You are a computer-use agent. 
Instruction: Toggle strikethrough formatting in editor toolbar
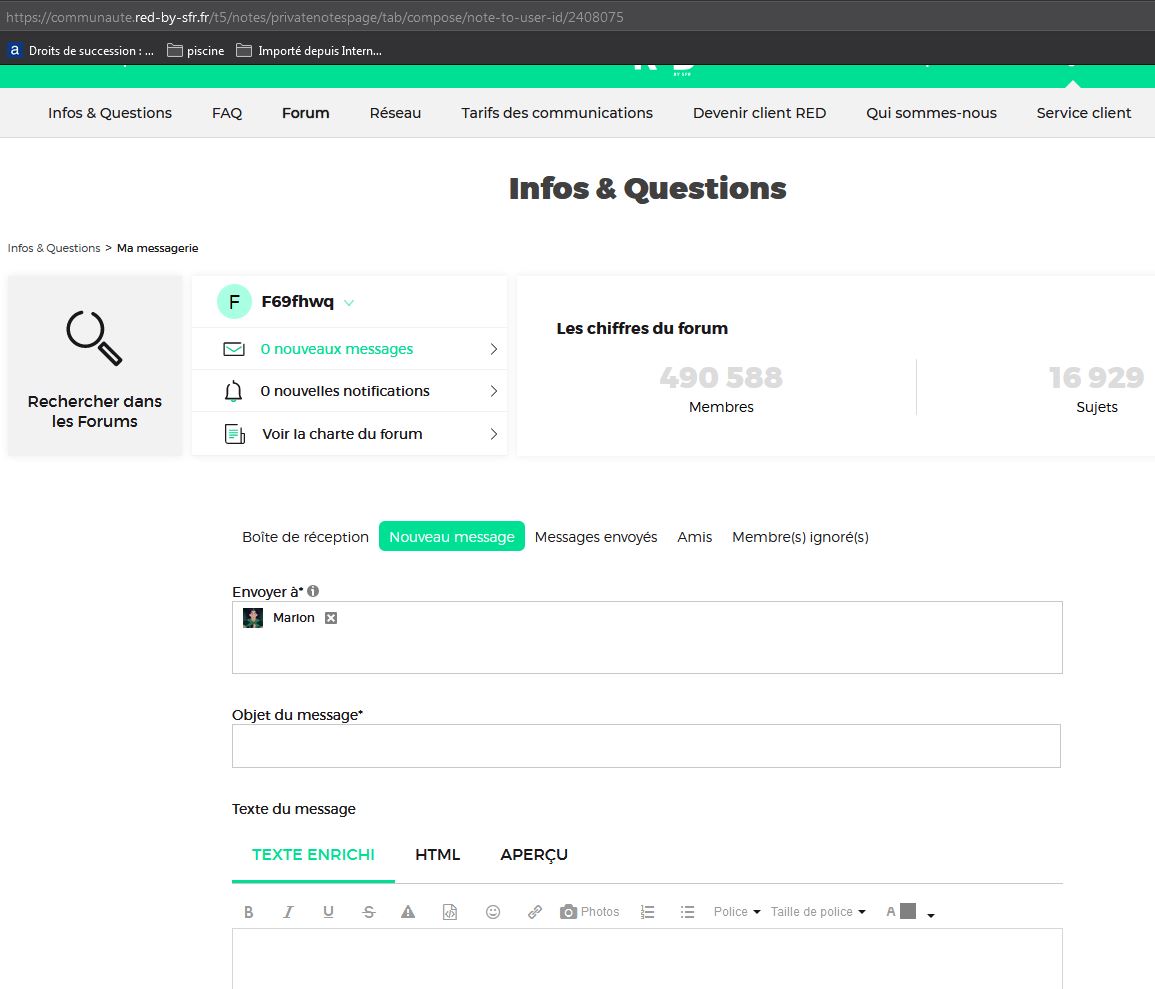click(x=369, y=912)
